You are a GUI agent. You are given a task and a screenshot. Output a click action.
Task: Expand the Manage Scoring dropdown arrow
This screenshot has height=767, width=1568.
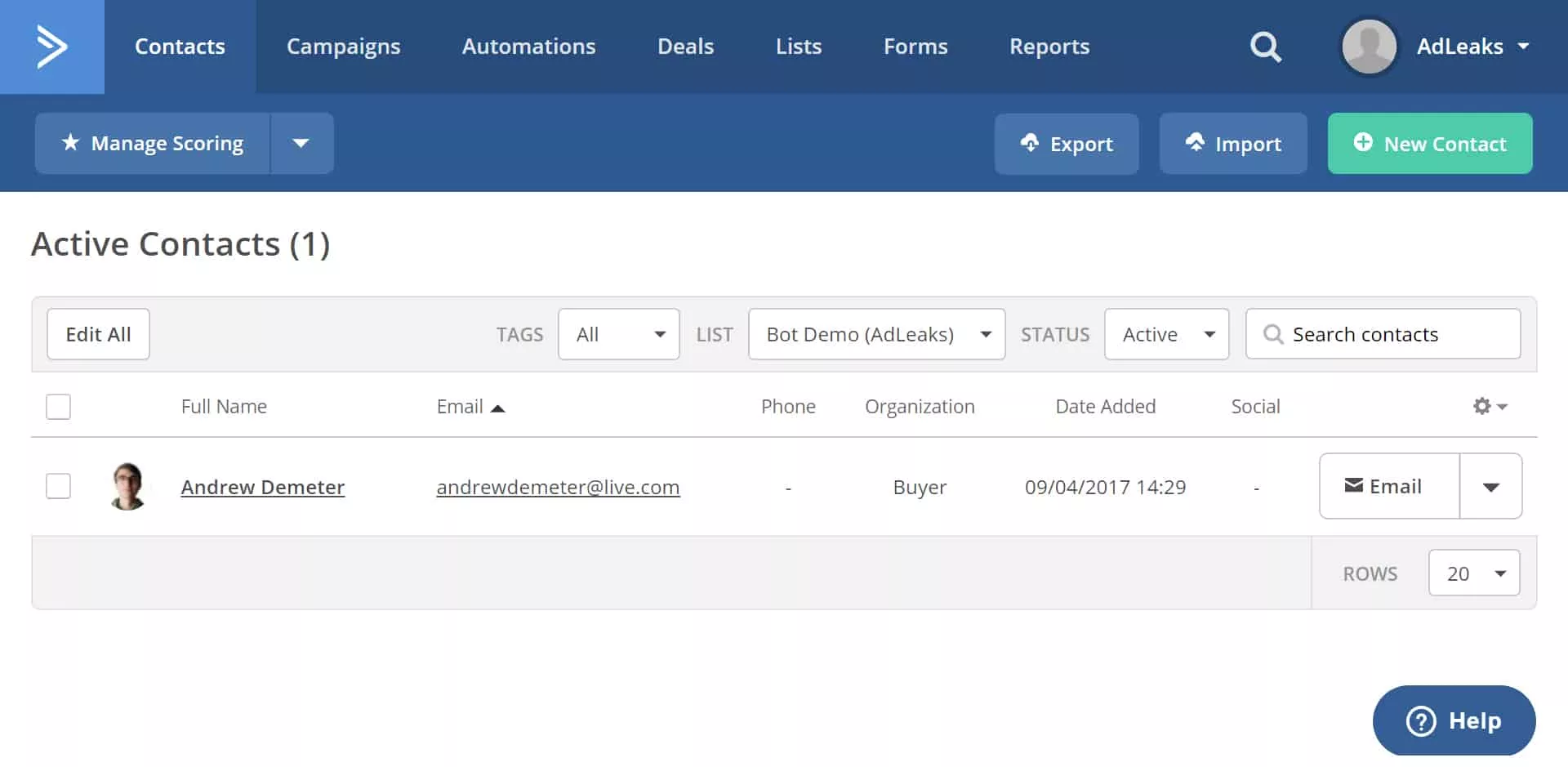301,143
